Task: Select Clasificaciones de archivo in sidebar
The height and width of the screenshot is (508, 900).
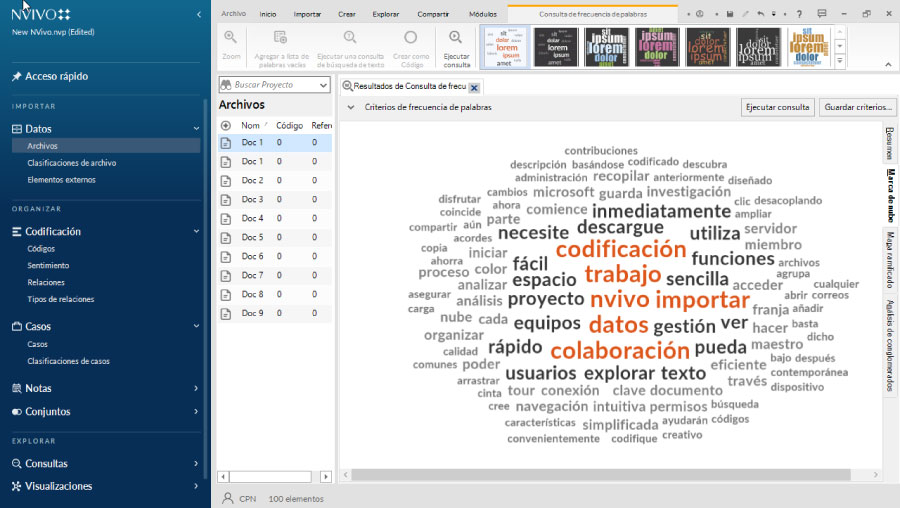Action: click(72, 163)
